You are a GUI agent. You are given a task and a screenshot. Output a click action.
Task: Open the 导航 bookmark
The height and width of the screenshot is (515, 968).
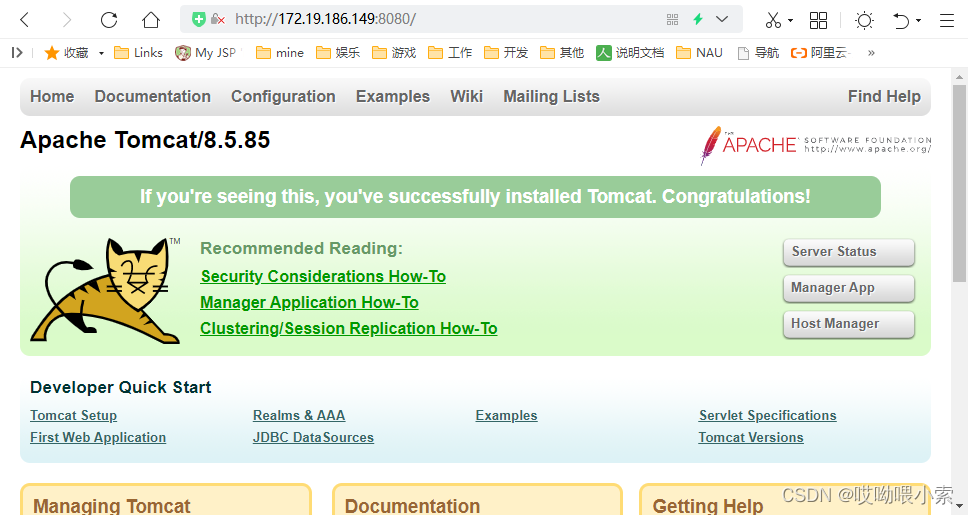(x=758, y=52)
